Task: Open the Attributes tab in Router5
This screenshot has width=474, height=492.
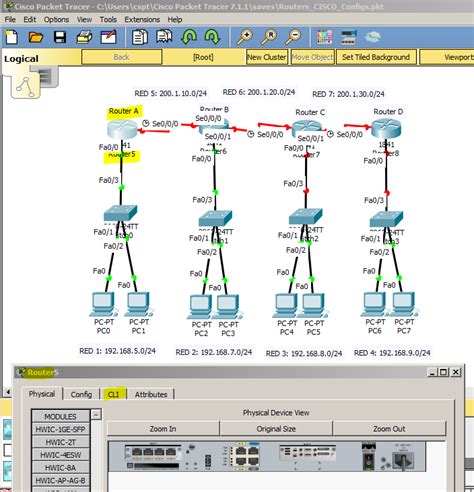Action: (x=151, y=394)
